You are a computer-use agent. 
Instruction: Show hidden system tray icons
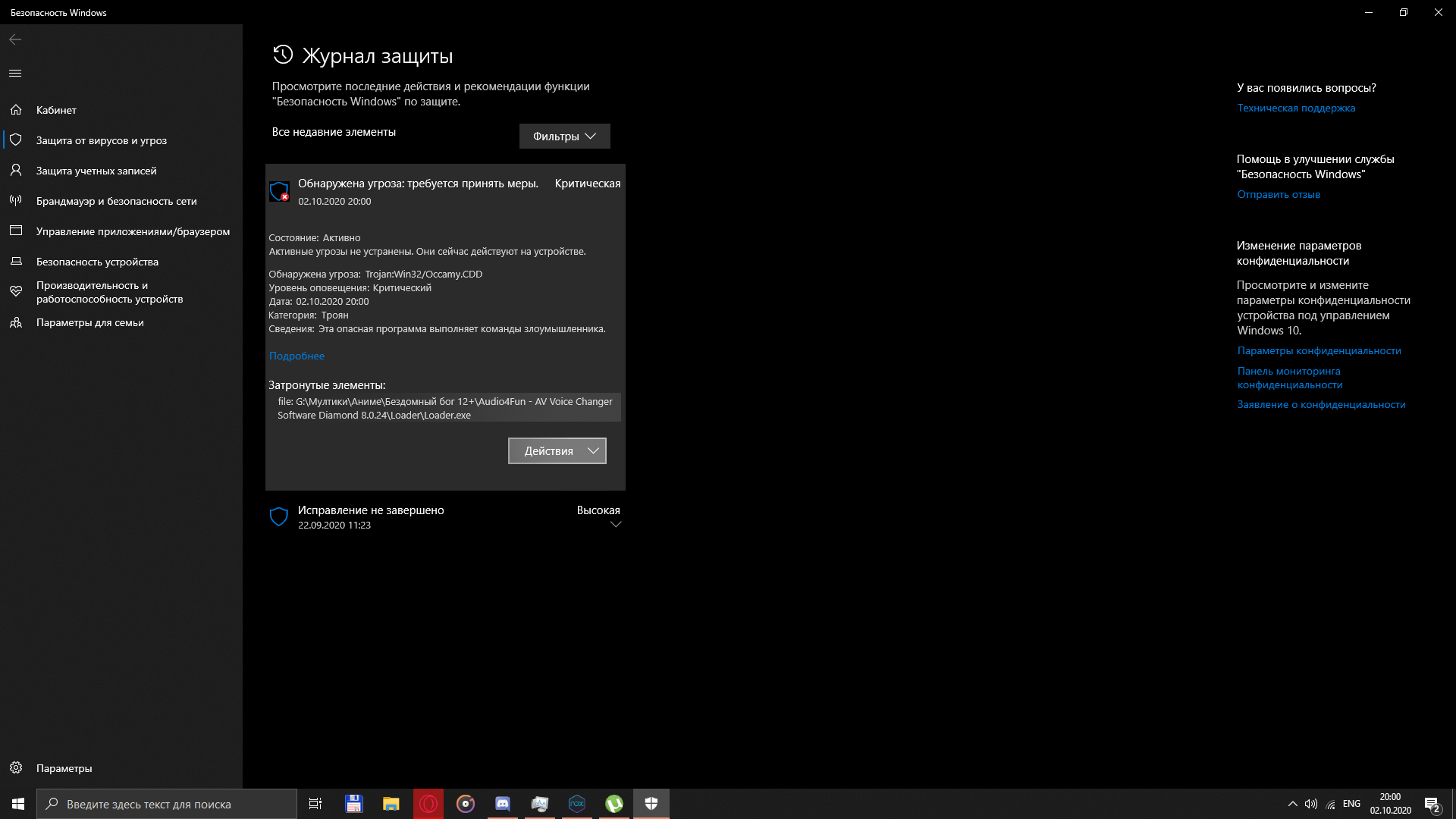[x=1292, y=804]
